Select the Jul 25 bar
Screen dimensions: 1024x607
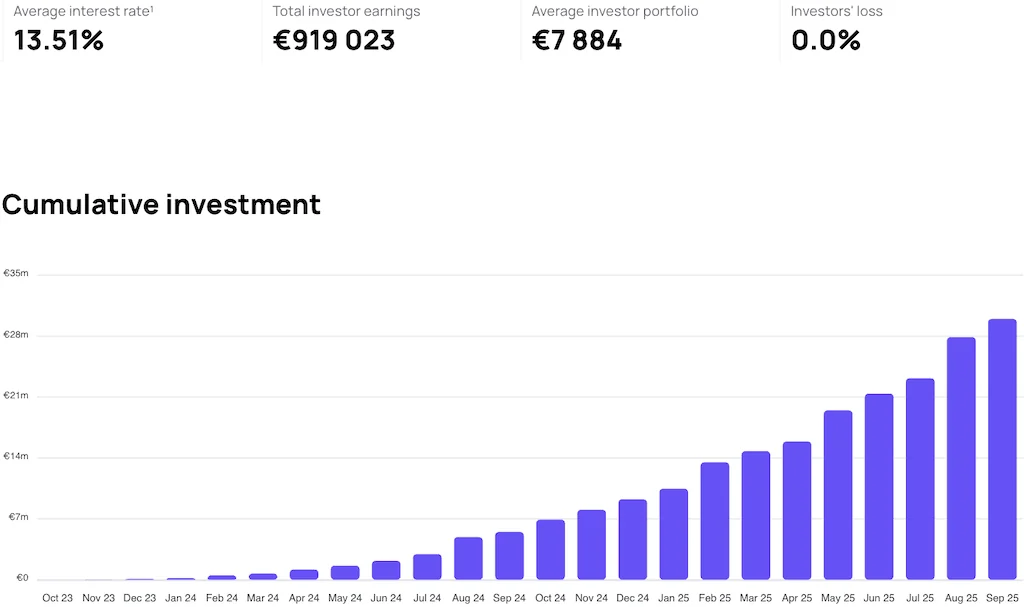pos(920,479)
